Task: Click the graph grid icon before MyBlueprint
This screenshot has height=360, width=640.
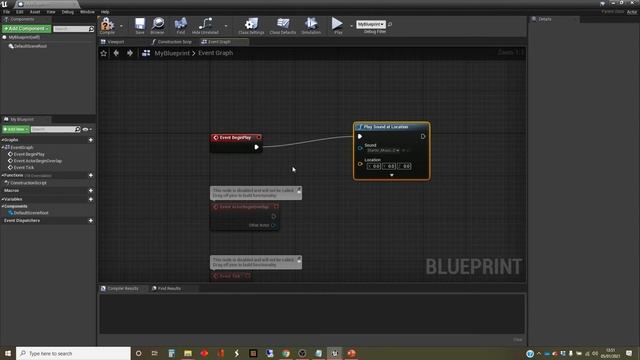Action: pos(146,53)
